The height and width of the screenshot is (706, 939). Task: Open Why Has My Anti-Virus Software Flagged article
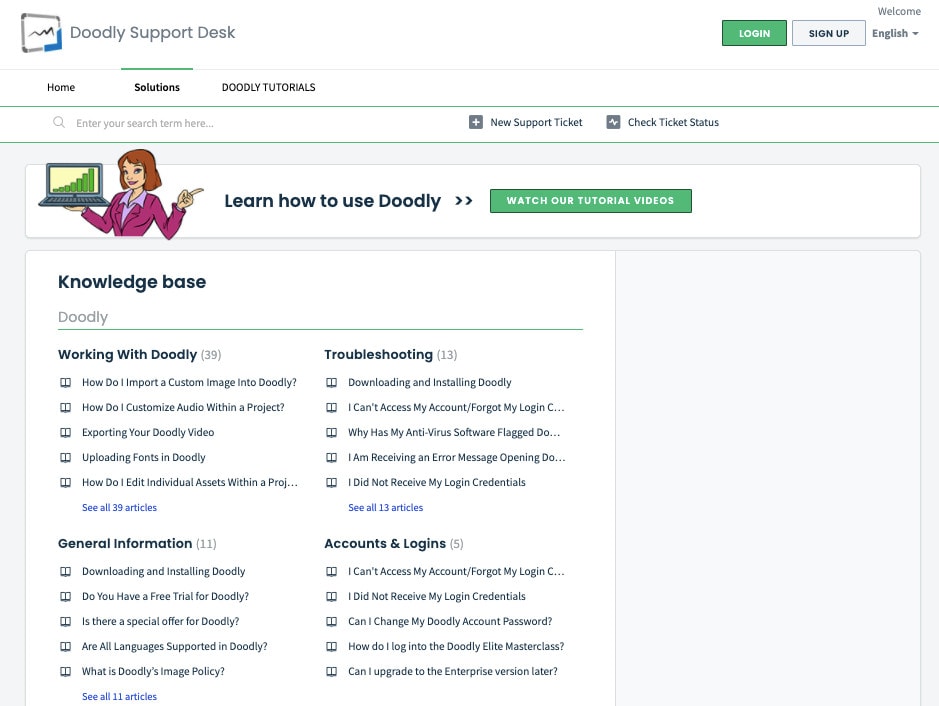[455, 432]
